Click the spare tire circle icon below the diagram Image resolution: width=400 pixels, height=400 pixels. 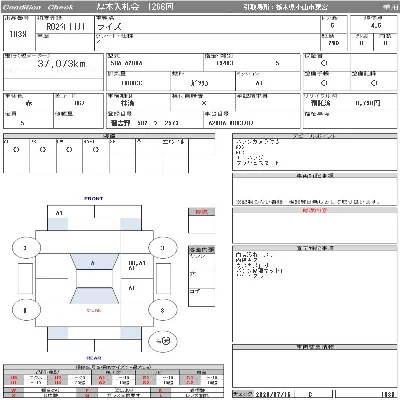163,341
